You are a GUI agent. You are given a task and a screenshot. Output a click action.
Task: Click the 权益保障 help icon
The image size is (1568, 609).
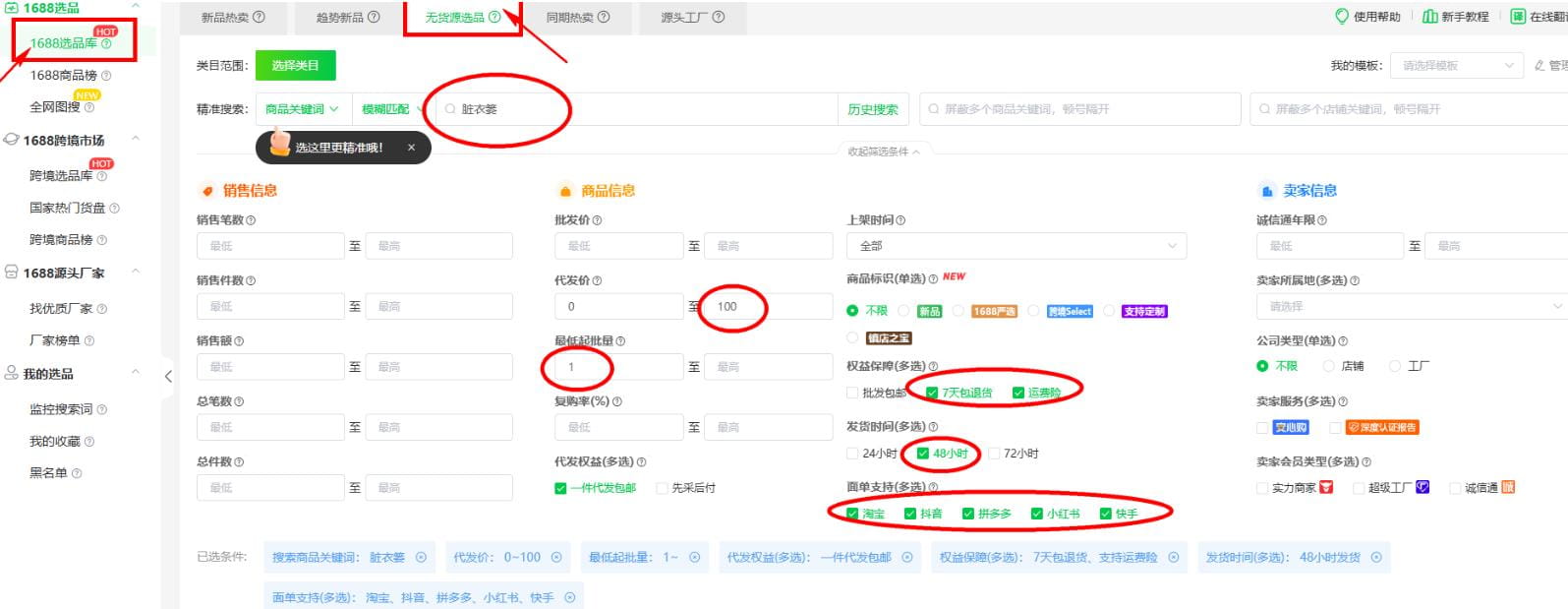click(933, 366)
